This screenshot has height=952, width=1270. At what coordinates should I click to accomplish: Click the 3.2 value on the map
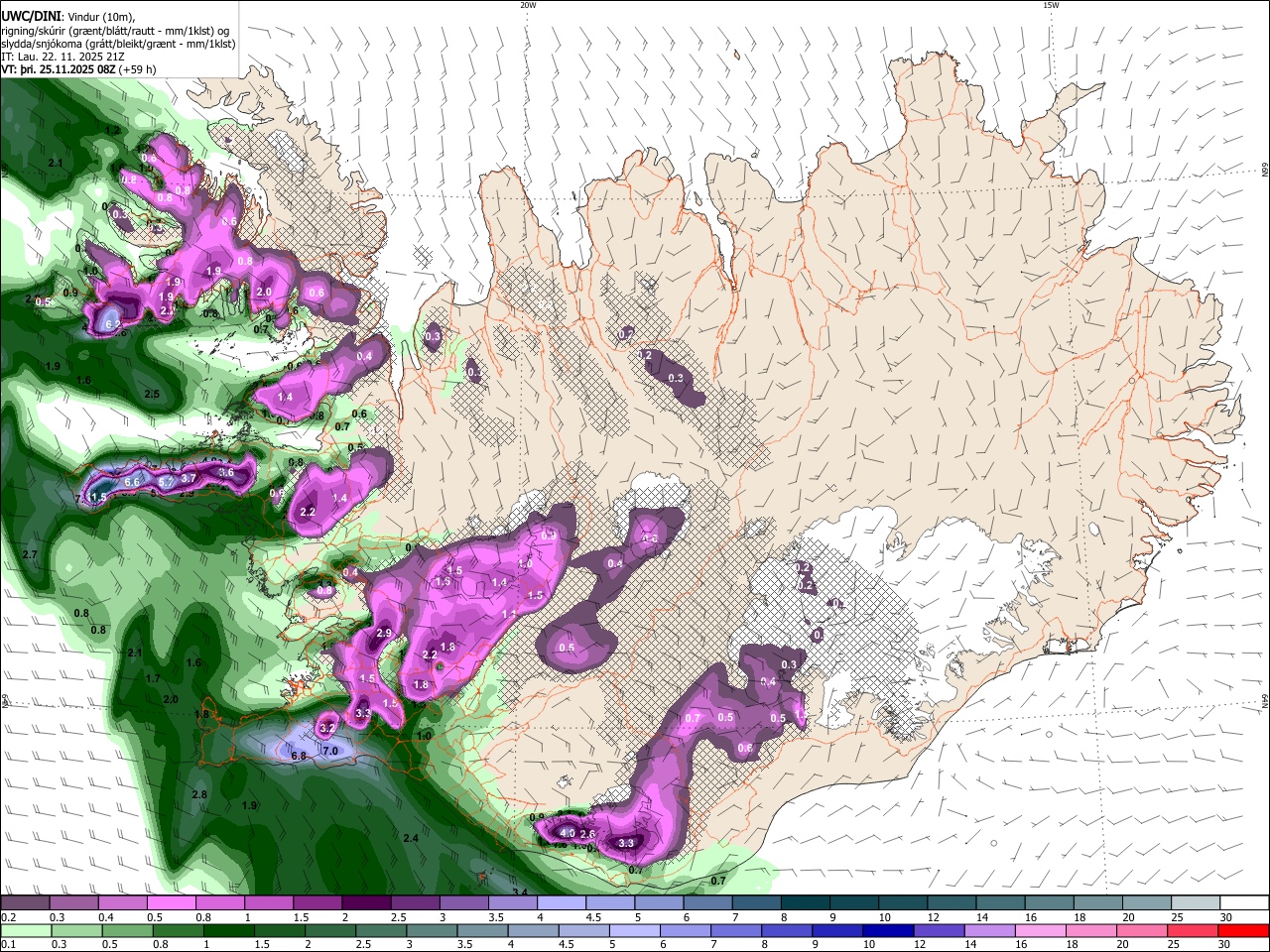click(x=327, y=728)
